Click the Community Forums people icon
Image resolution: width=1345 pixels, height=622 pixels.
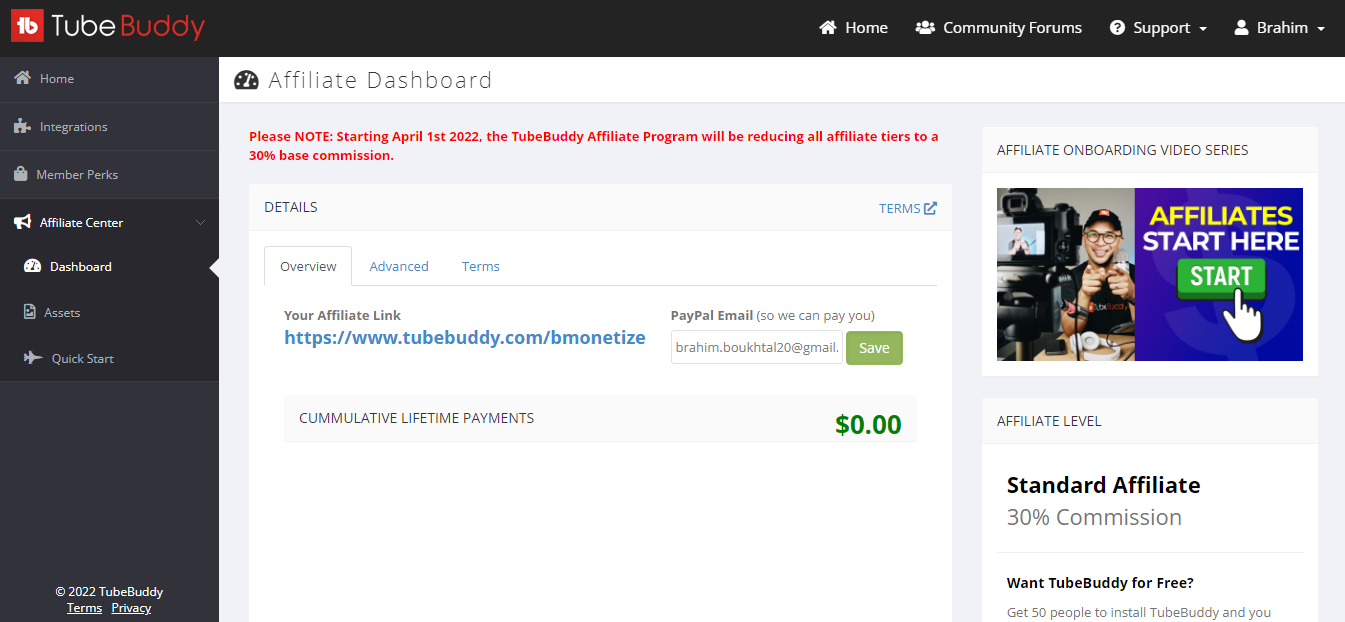tap(925, 28)
